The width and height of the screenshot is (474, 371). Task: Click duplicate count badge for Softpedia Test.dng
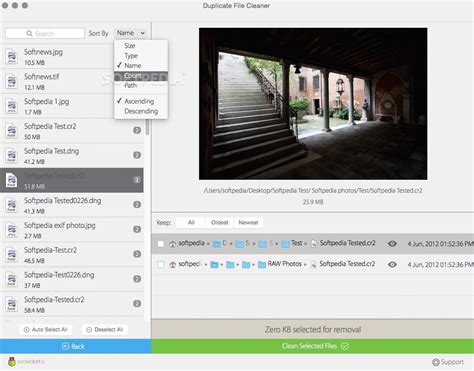(137, 155)
